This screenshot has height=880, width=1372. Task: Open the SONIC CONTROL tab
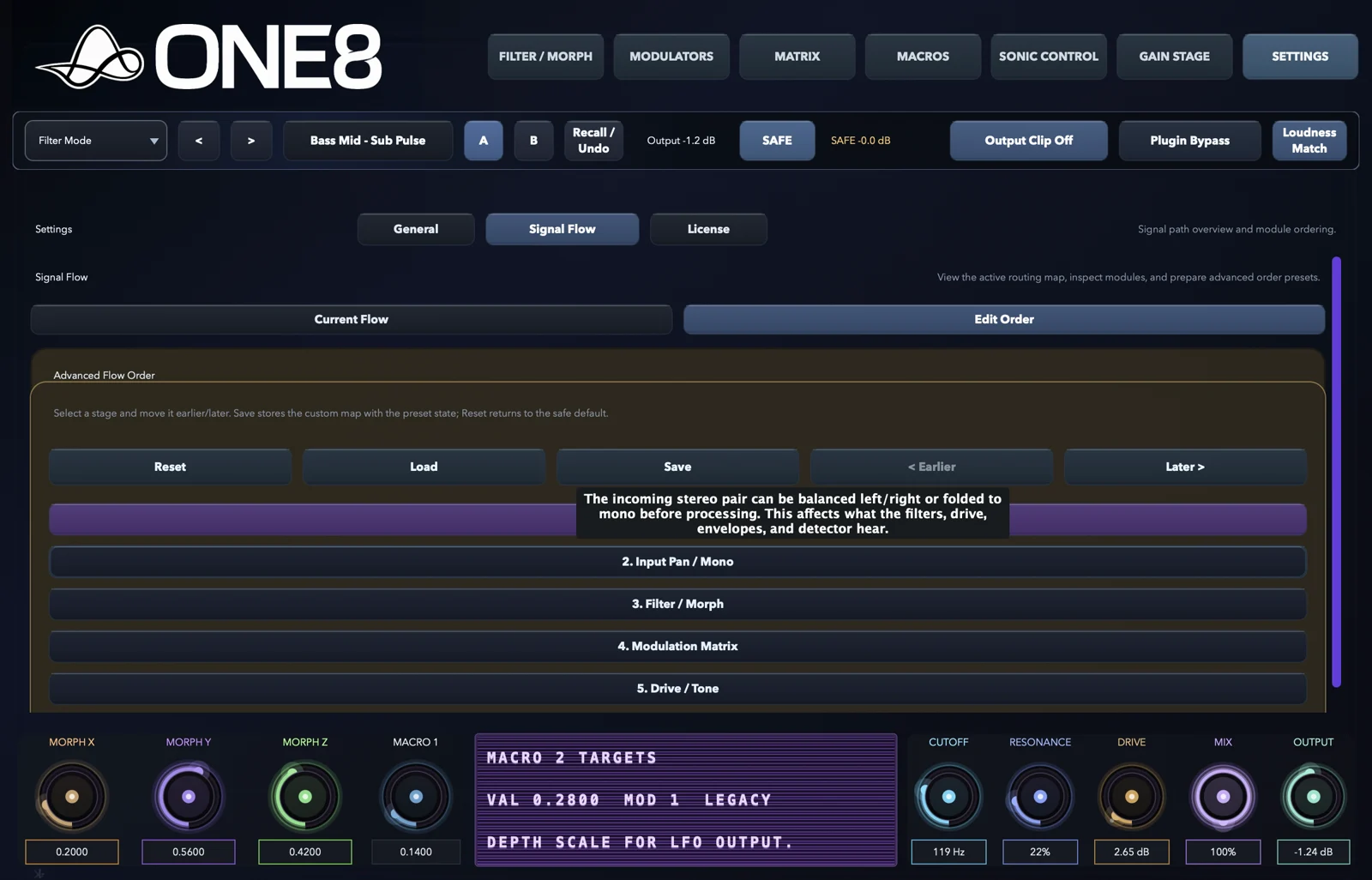(x=1049, y=57)
